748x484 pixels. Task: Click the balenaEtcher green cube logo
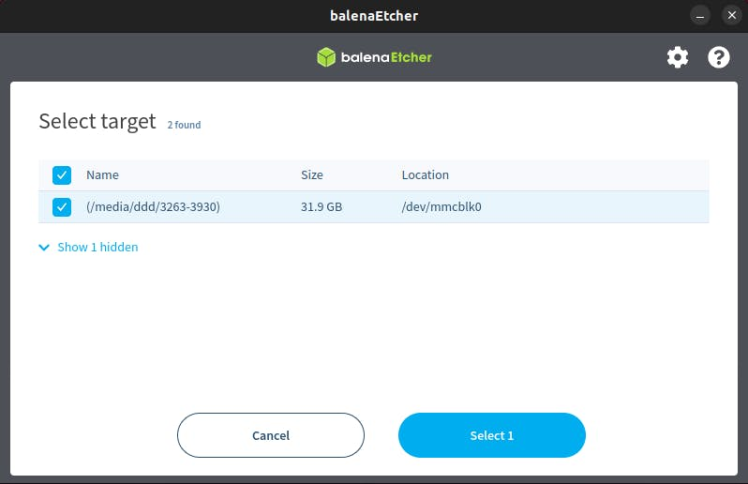[326, 57]
